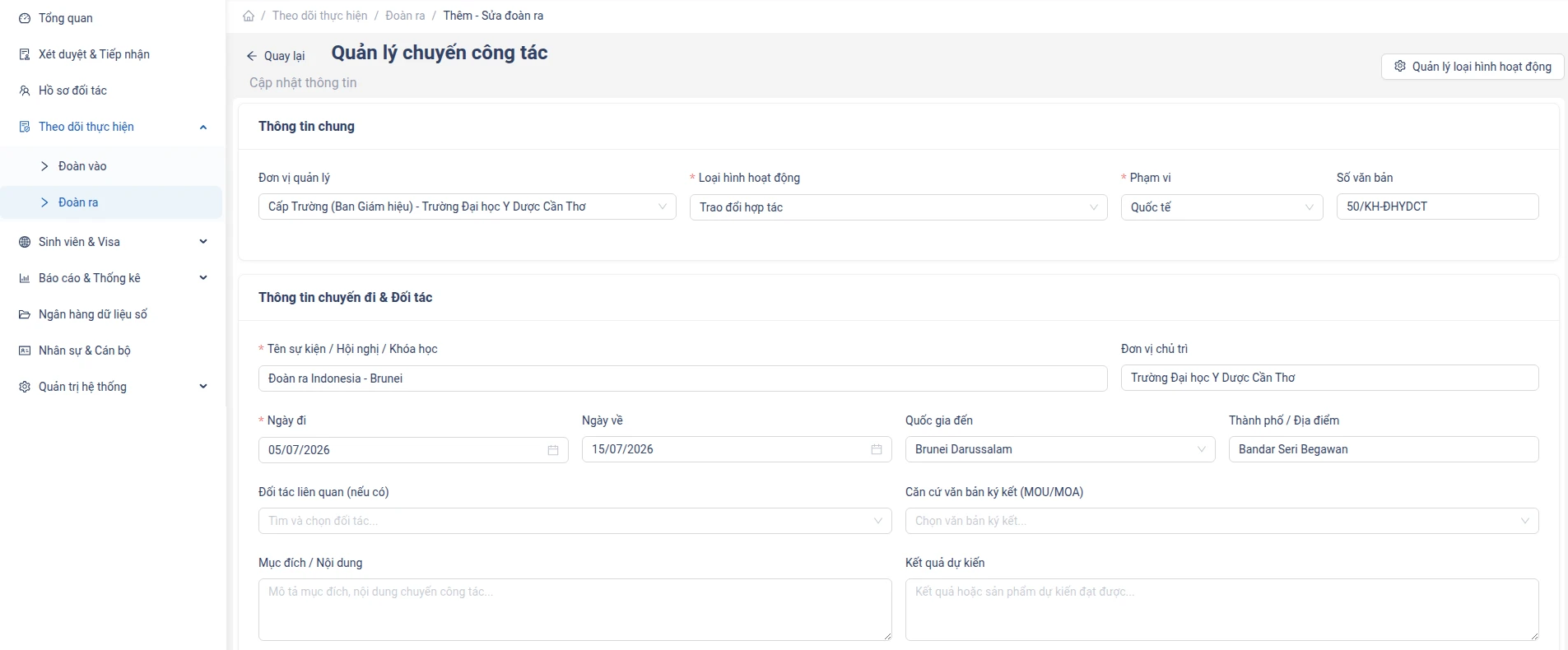Open the Đơn vị quản lý dropdown
This screenshot has width=1568, height=650.
[x=467, y=207]
